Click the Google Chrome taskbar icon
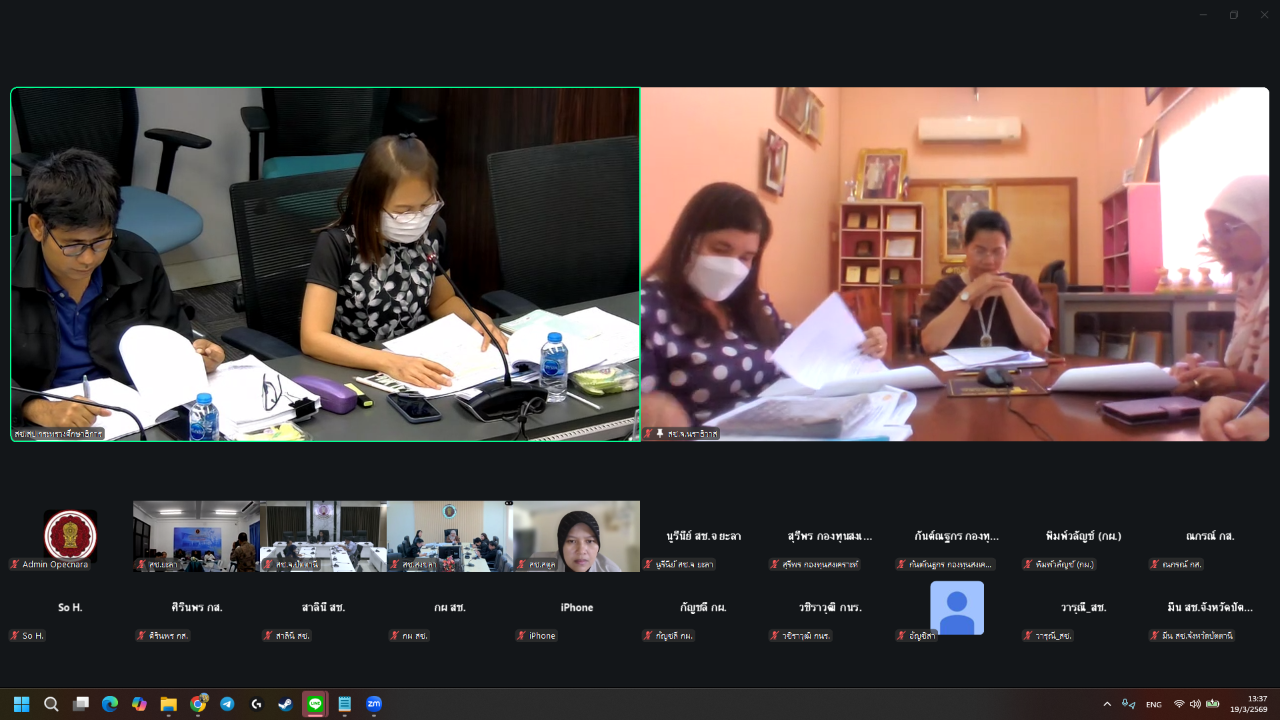Viewport: 1280px width, 720px height. (198, 704)
